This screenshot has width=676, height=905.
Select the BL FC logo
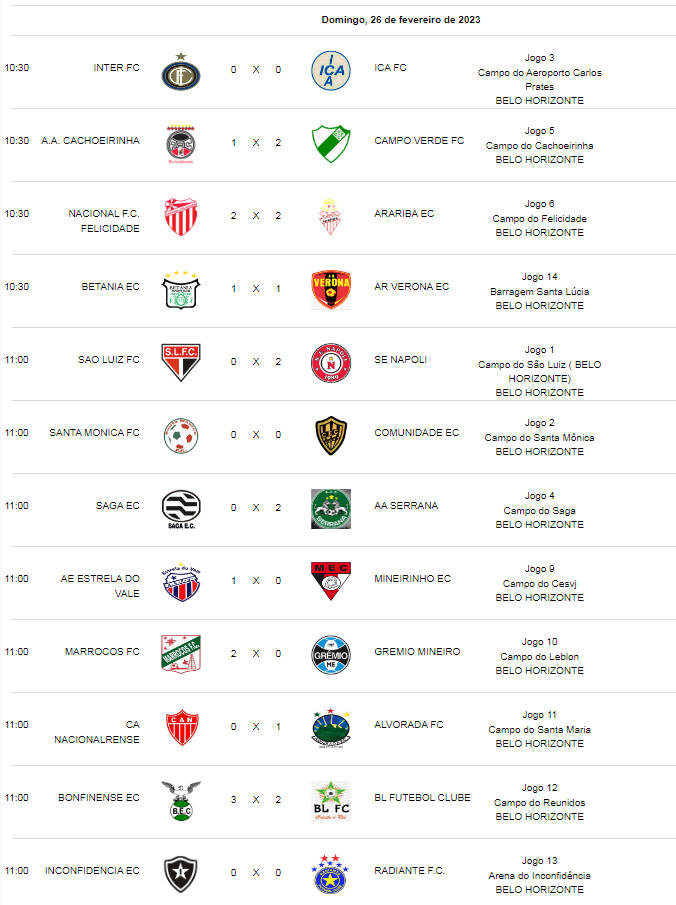click(331, 801)
